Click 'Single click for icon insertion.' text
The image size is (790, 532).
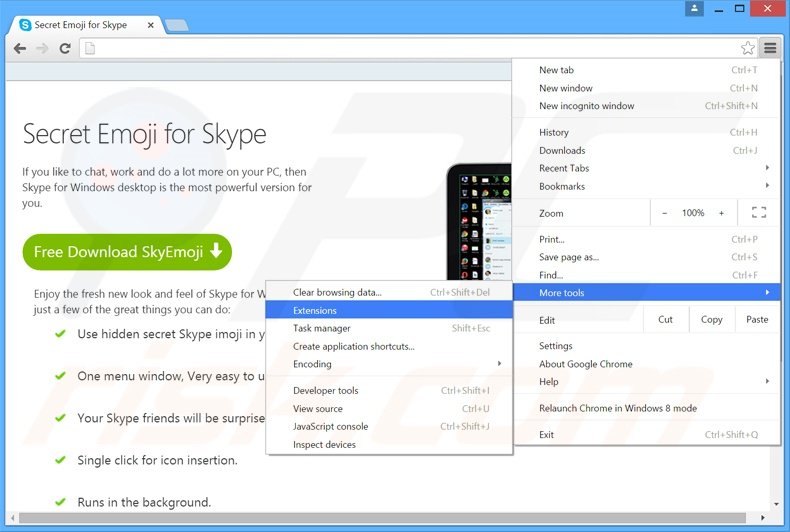(157, 460)
